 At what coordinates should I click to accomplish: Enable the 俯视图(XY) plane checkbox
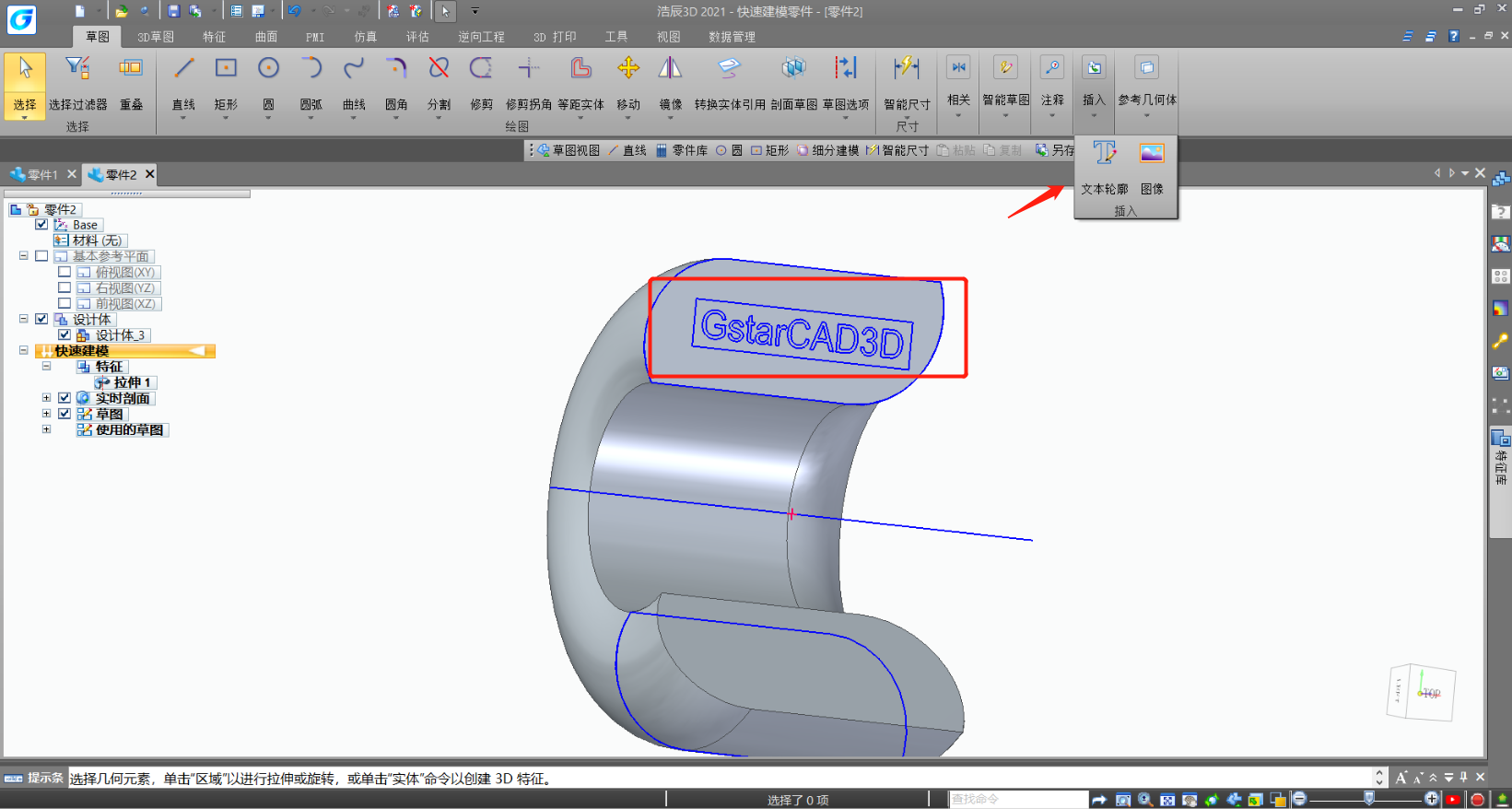(x=64, y=272)
